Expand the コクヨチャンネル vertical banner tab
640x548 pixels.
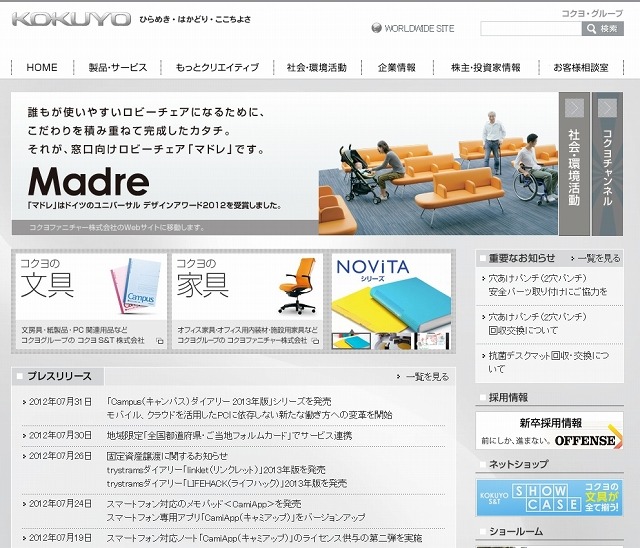click(607, 164)
